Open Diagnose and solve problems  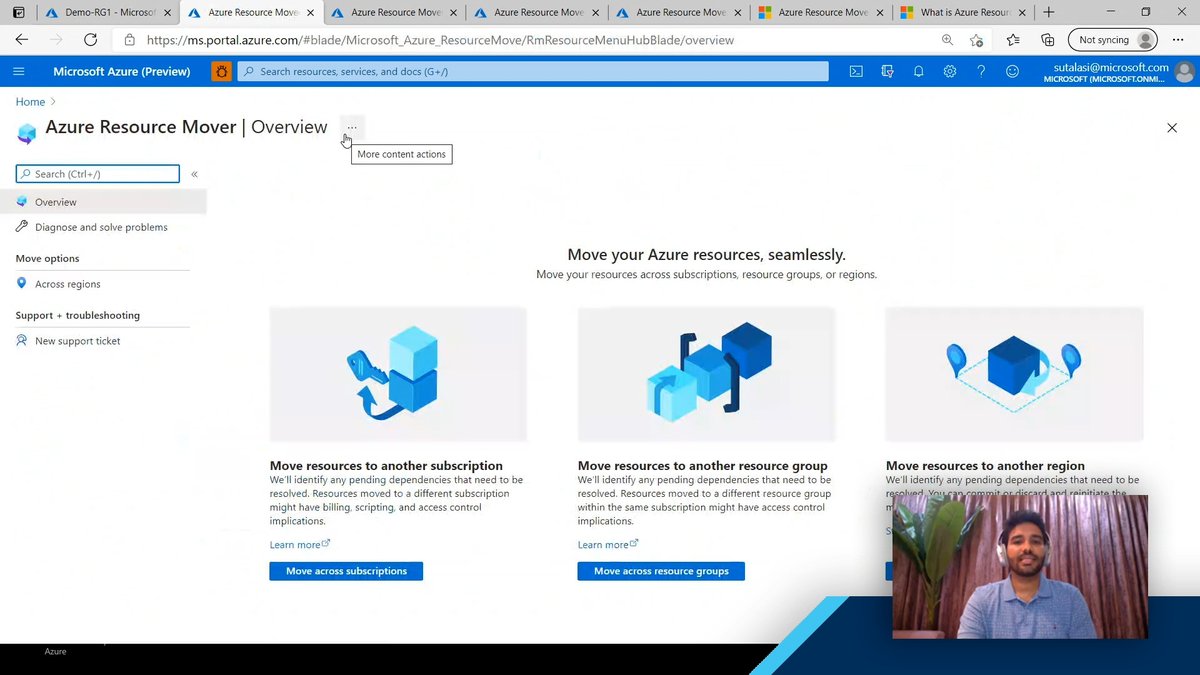[x=101, y=227]
